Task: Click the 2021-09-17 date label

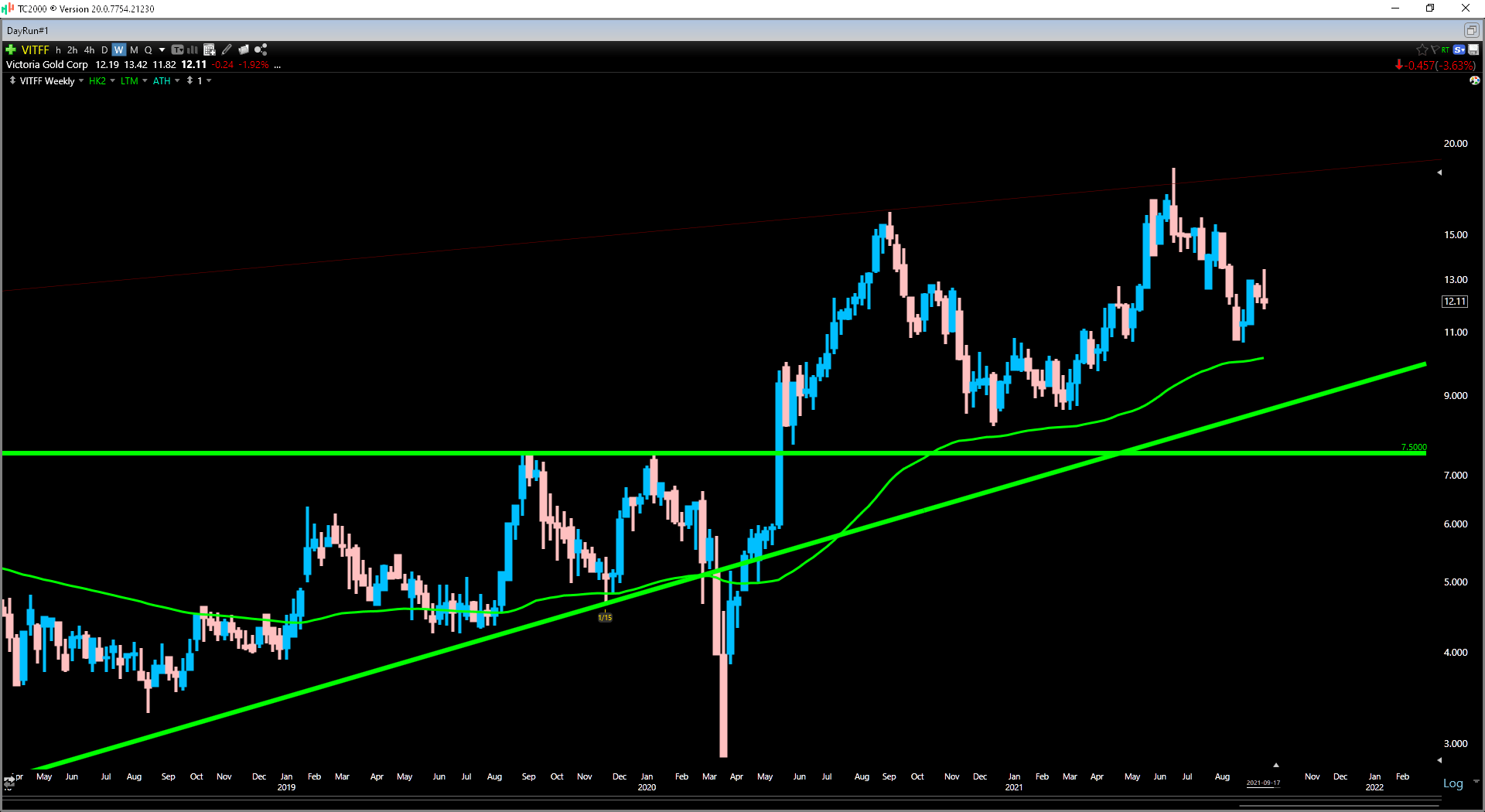Action: pos(1263,783)
